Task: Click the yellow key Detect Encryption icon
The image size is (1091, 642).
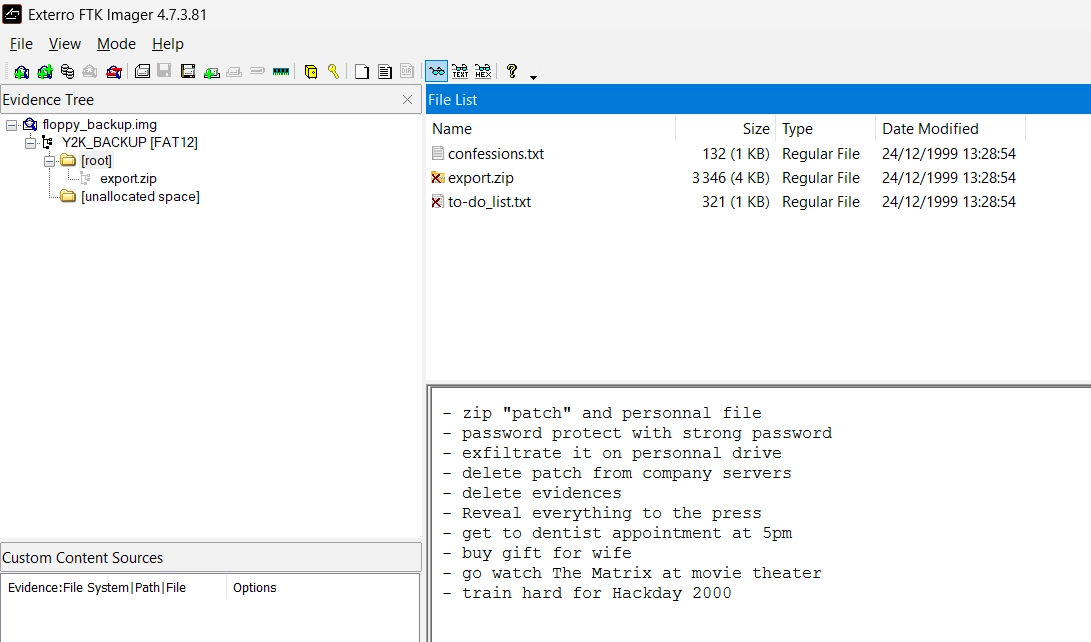Action: point(333,72)
